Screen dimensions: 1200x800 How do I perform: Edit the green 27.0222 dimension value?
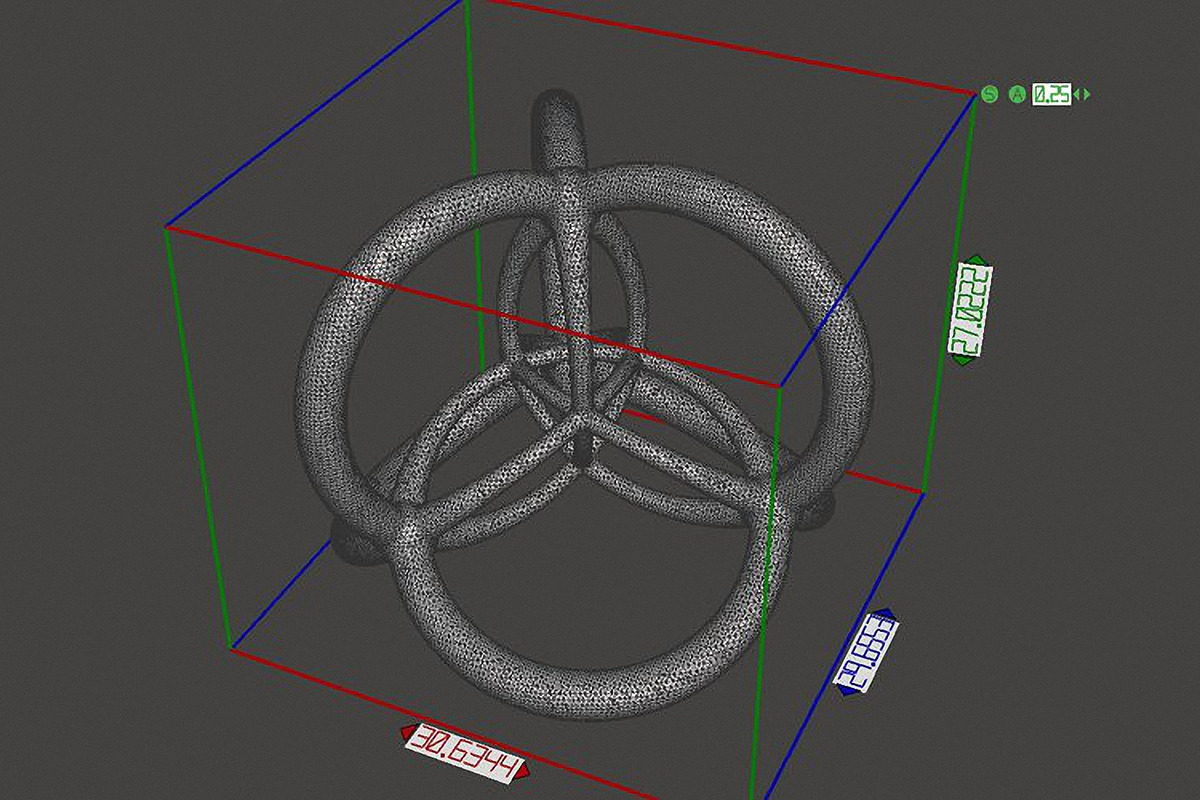click(970, 310)
